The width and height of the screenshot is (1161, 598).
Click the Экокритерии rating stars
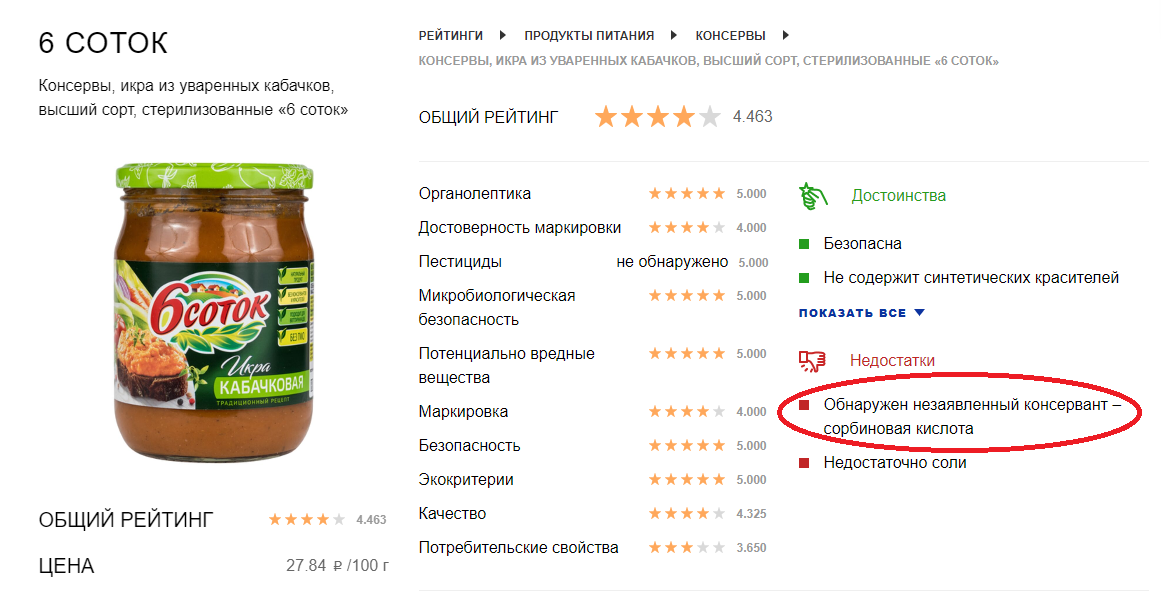point(686,480)
